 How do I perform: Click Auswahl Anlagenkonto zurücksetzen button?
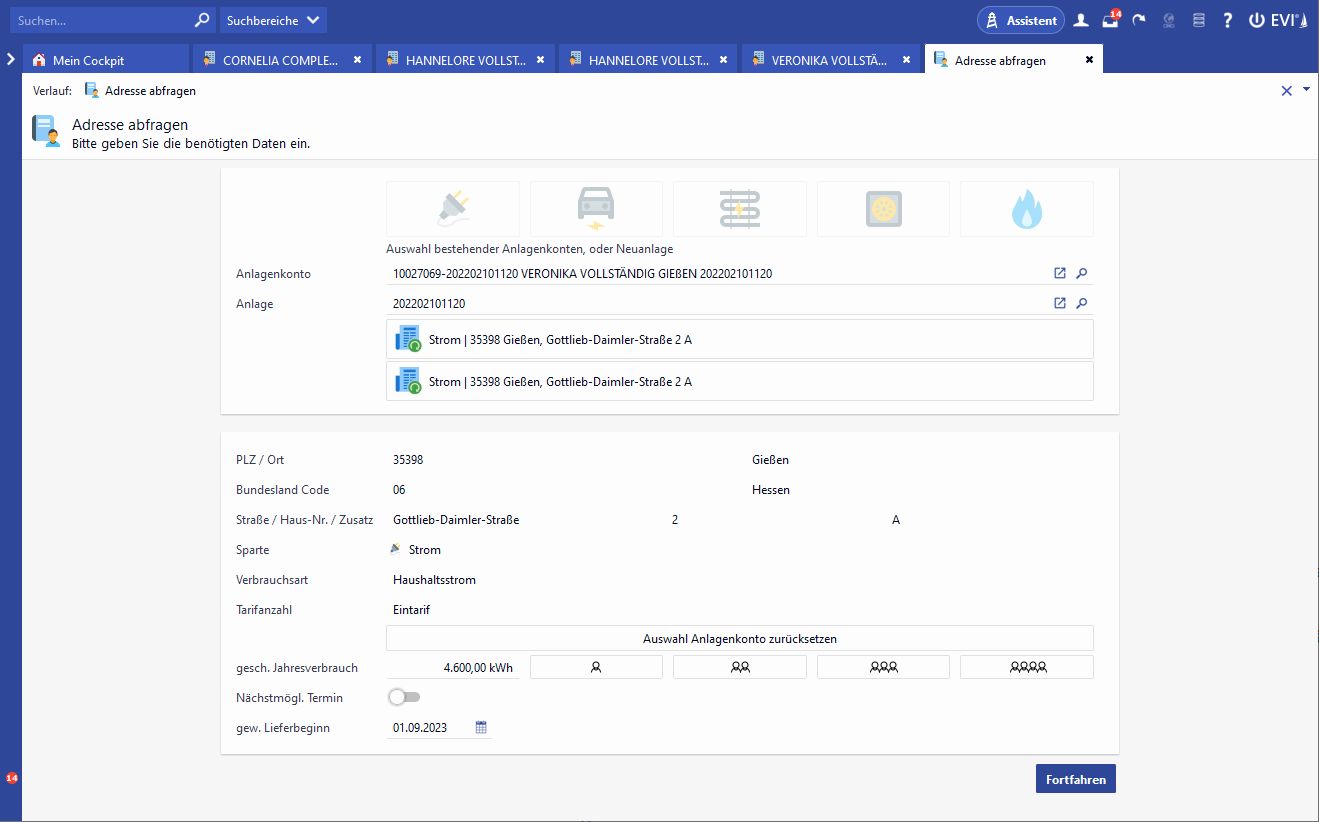click(739, 638)
